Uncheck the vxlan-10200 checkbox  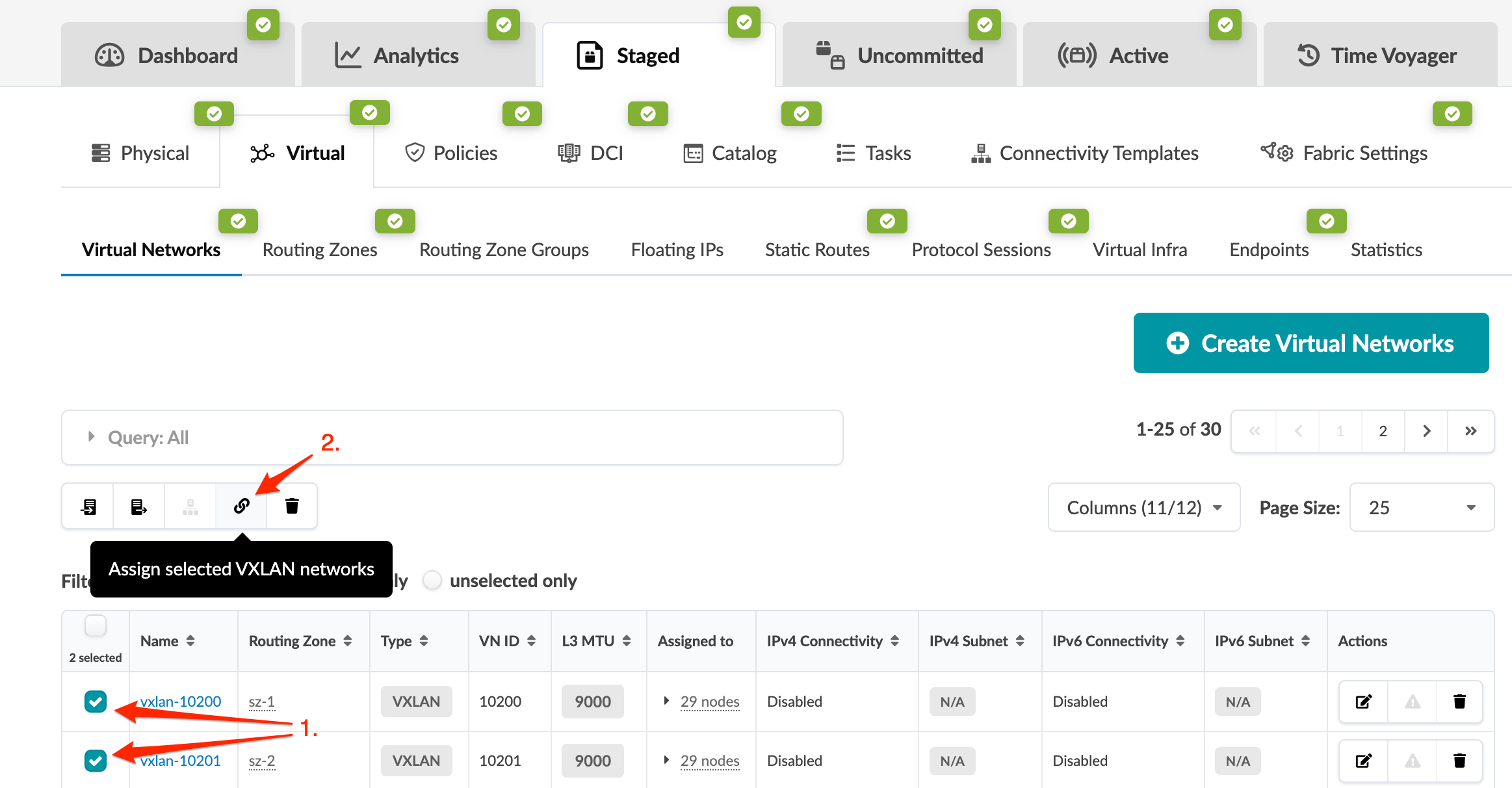click(x=96, y=702)
